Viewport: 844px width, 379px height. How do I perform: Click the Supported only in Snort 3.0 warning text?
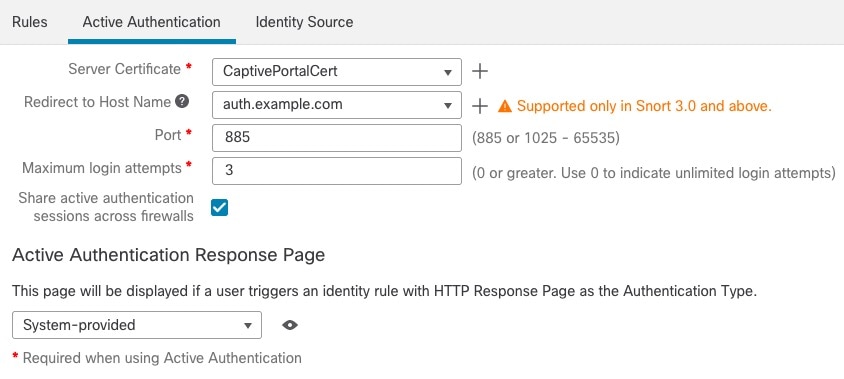[644, 106]
